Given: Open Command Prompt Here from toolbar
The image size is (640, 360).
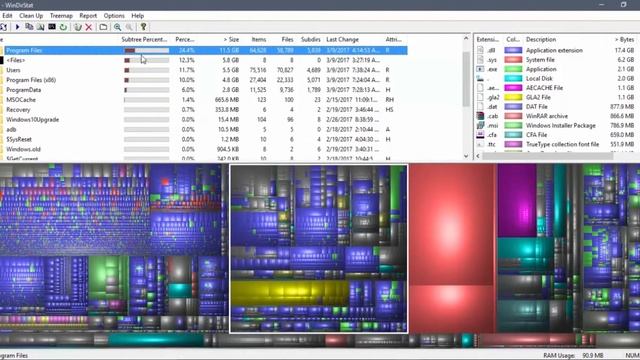Looking at the screenshot, I should 52,27.
